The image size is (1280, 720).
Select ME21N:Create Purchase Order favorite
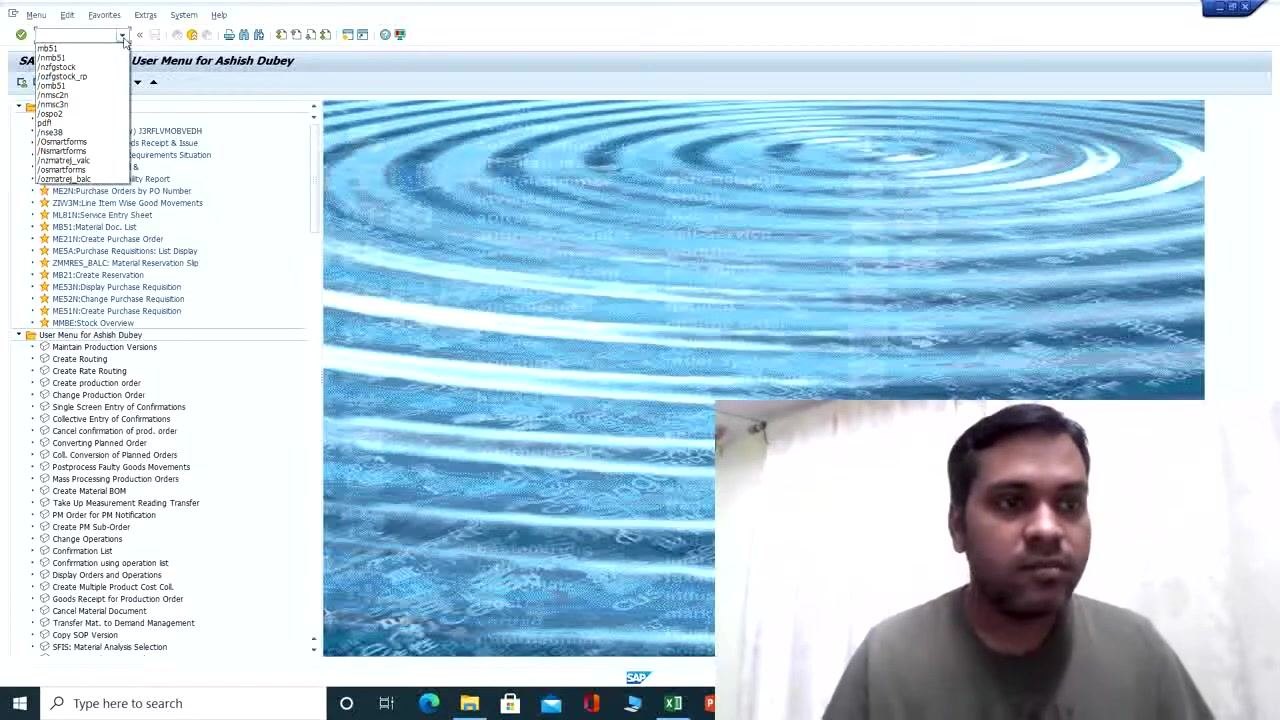pos(107,239)
